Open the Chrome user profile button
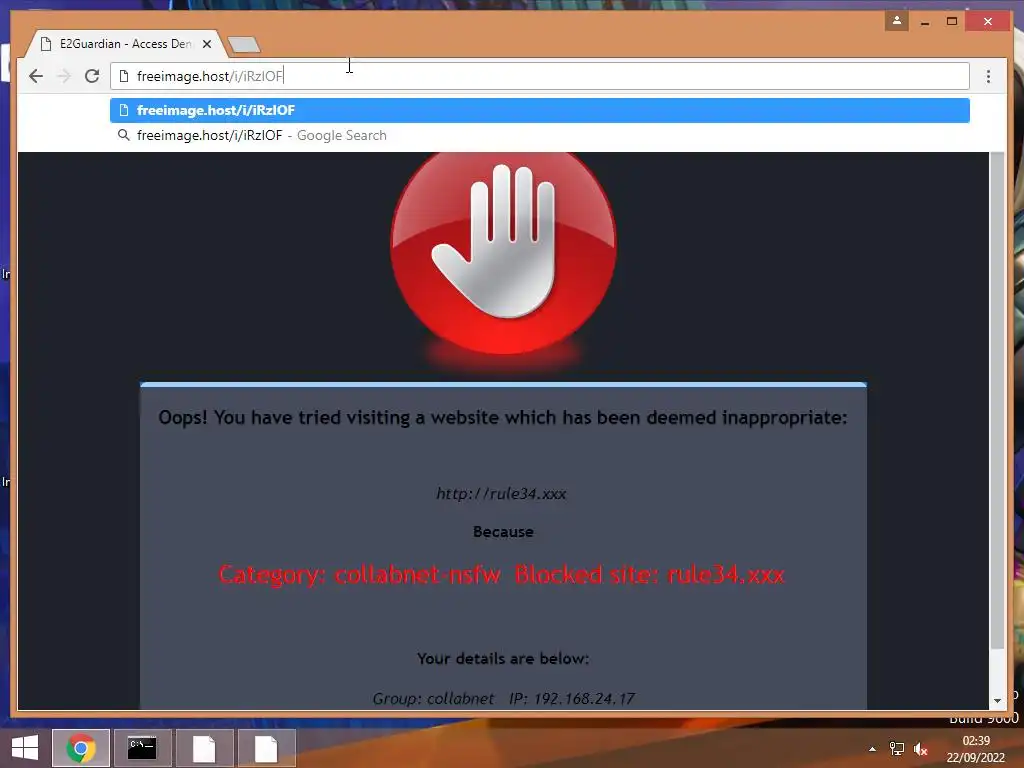The image size is (1024, 768). 897,21
